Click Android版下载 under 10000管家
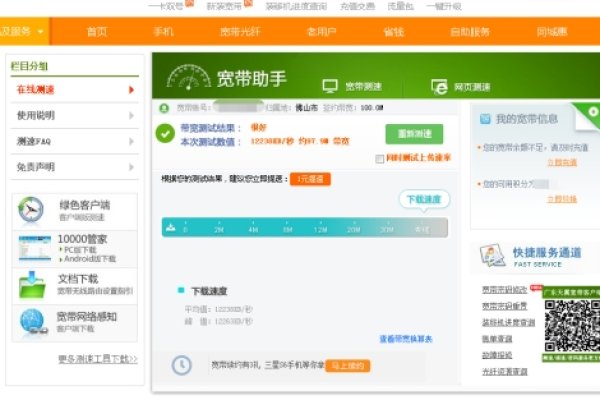The image size is (600, 400). [x=90, y=259]
